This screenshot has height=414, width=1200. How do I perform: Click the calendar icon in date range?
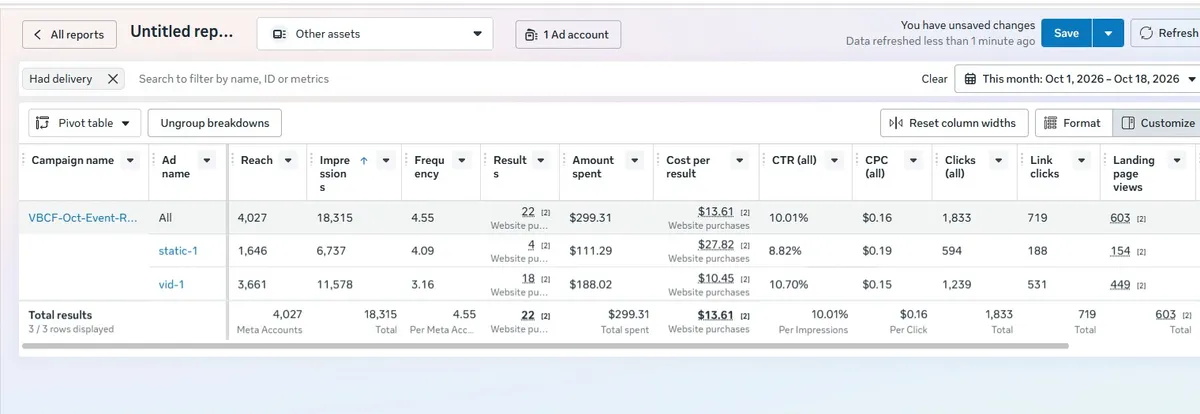pos(970,79)
